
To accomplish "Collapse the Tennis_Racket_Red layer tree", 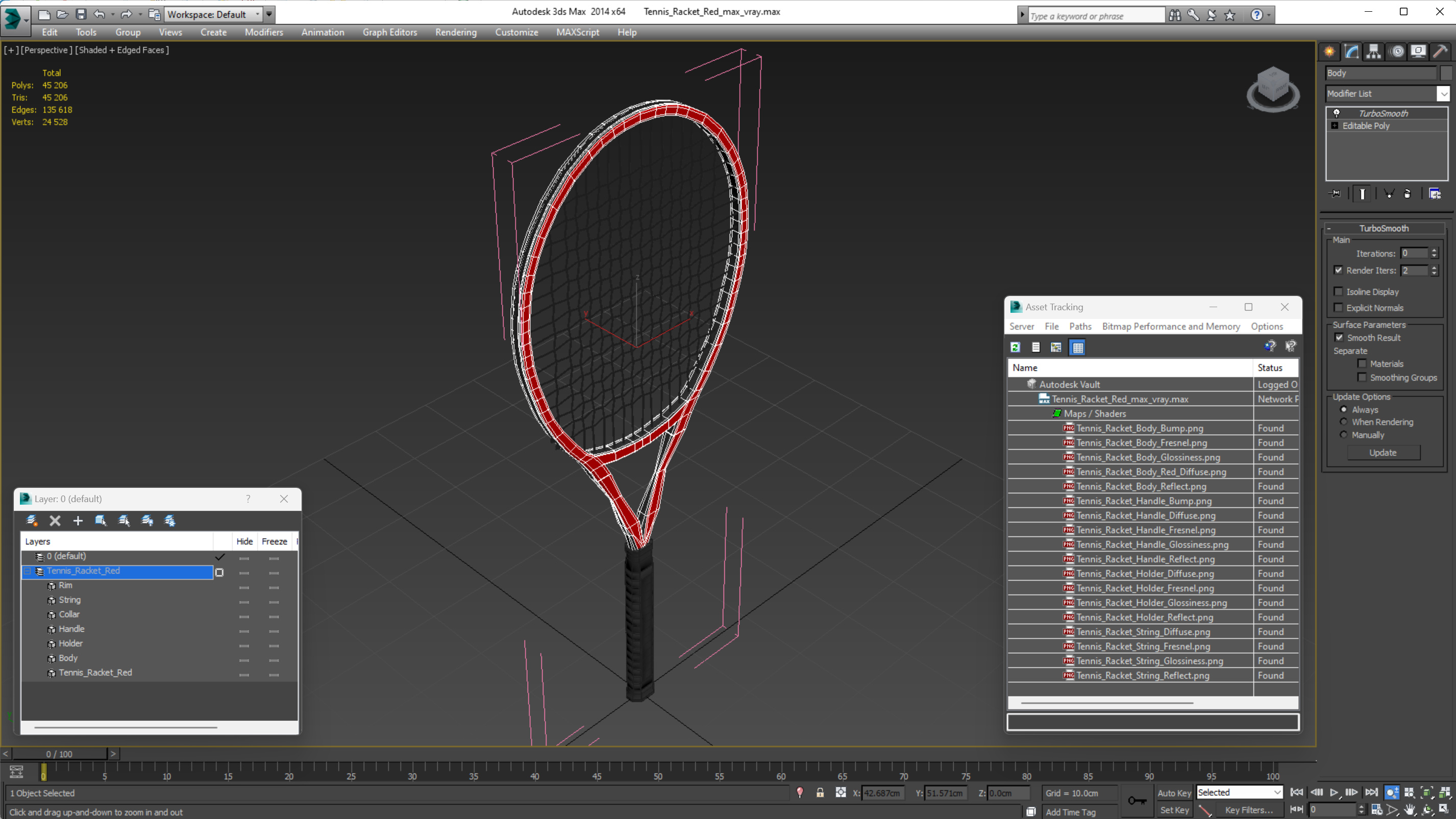I will tap(27, 571).
